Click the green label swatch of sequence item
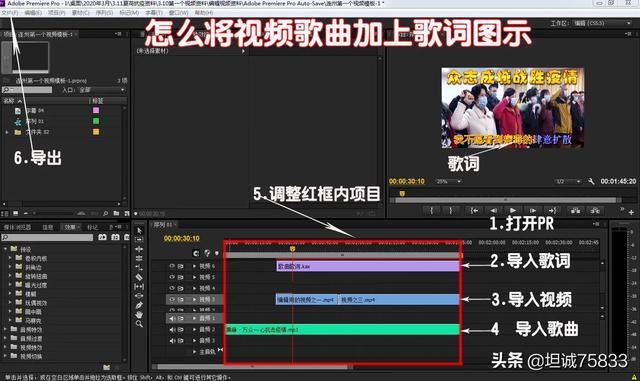640x381 pixels. click(96, 121)
